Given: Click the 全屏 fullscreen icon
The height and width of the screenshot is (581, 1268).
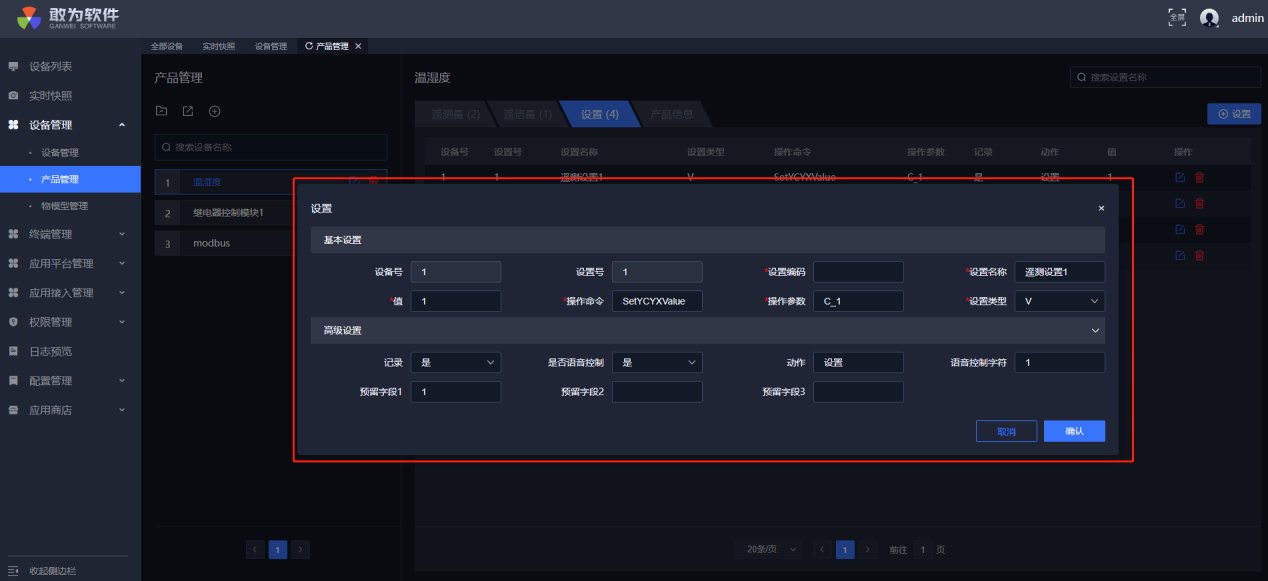Looking at the screenshot, I should click(1177, 17).
